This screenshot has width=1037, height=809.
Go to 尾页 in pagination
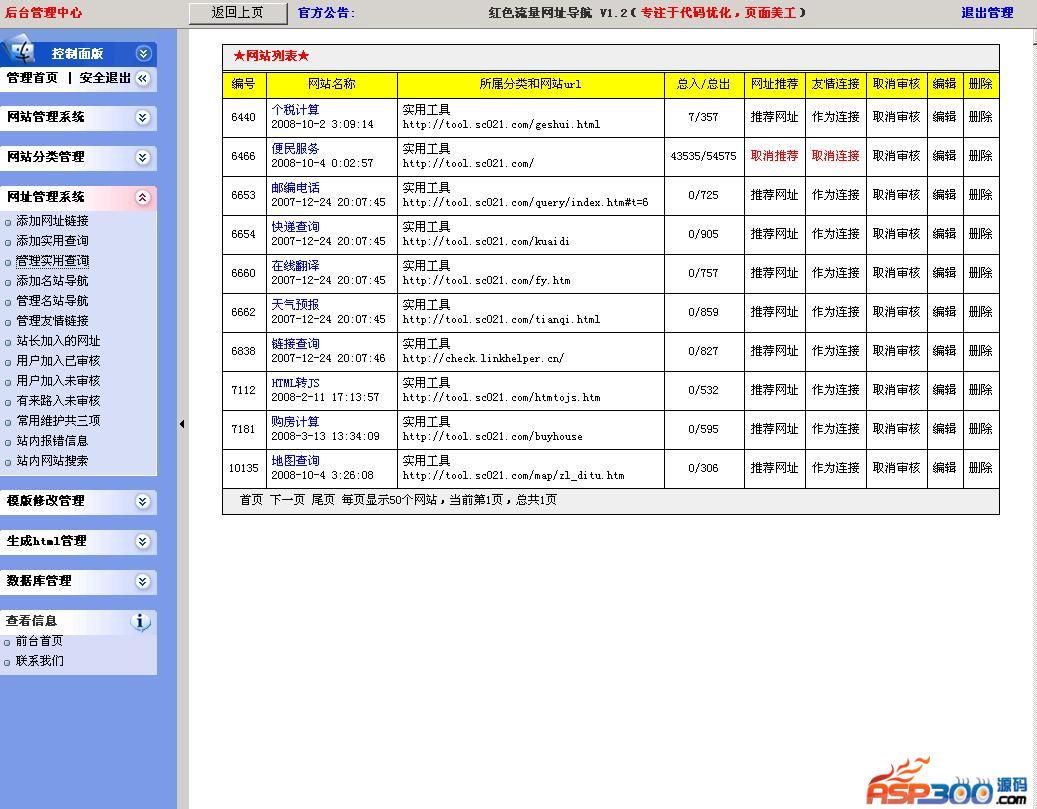click(x=323, y=500)
